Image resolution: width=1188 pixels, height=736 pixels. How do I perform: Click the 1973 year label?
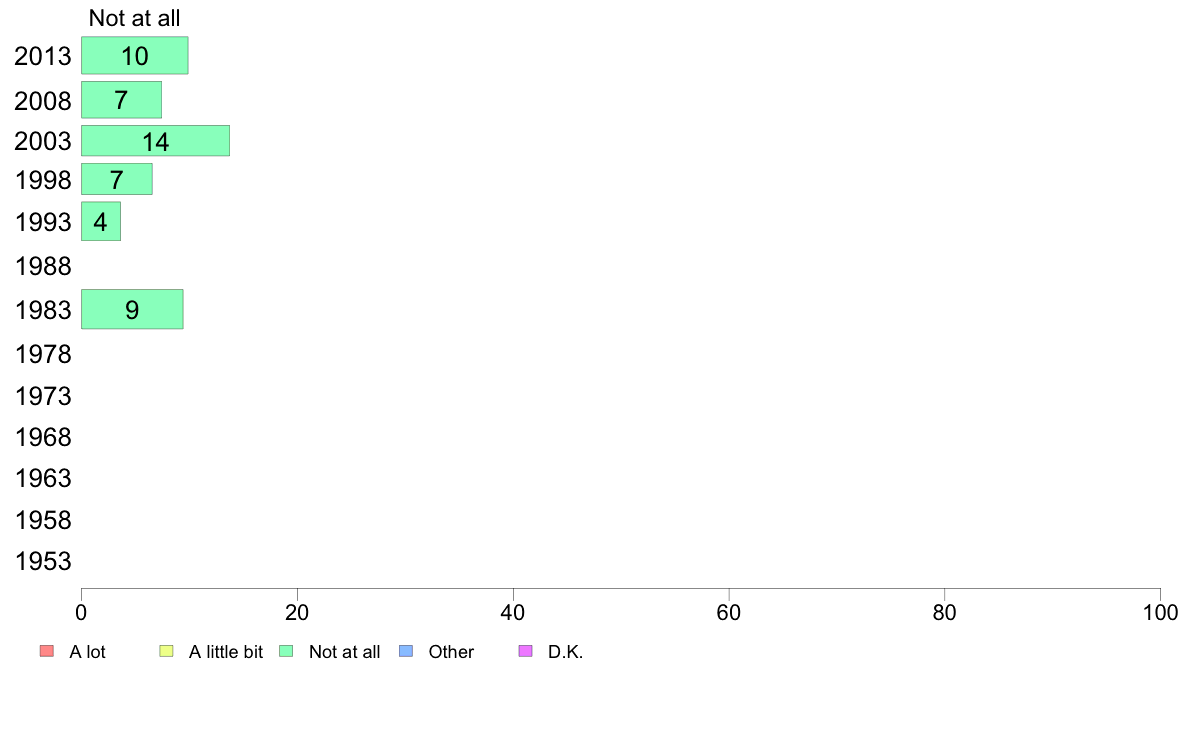click(x=43, y=396)
